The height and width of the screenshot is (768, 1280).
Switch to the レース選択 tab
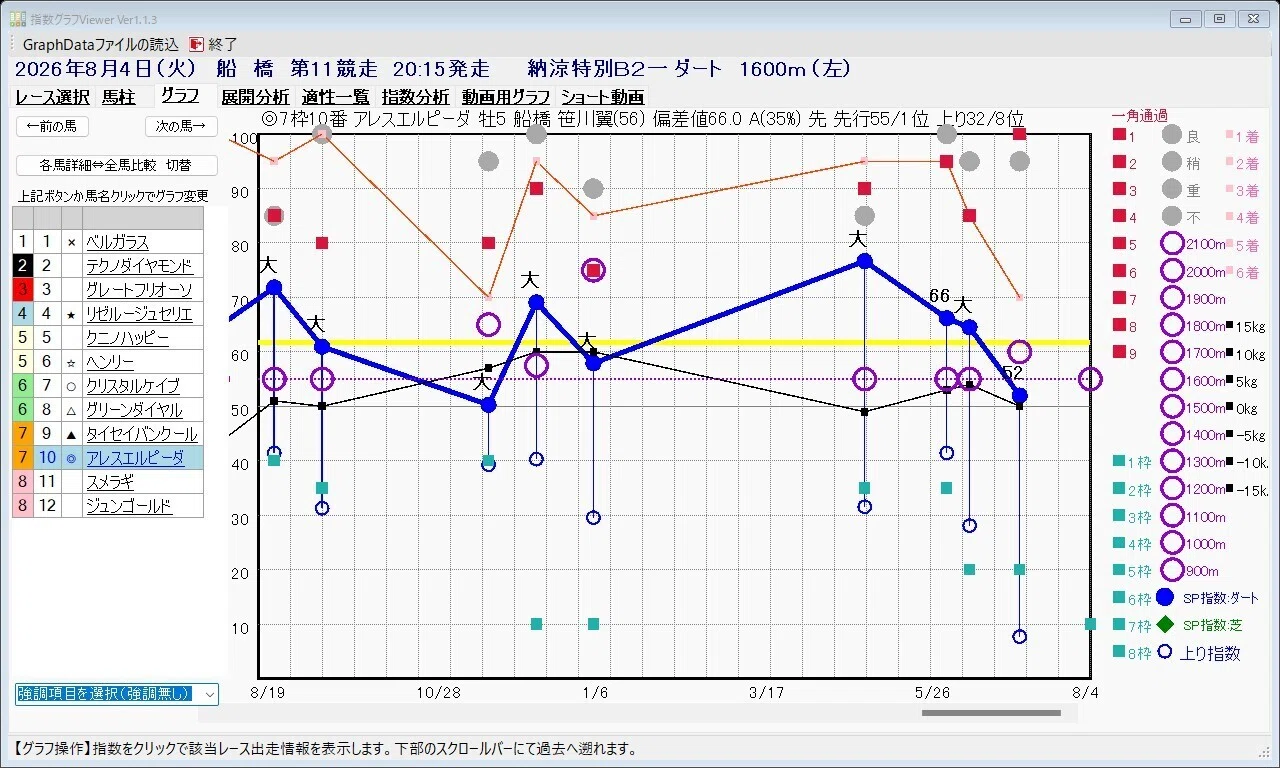click(52, 97)
